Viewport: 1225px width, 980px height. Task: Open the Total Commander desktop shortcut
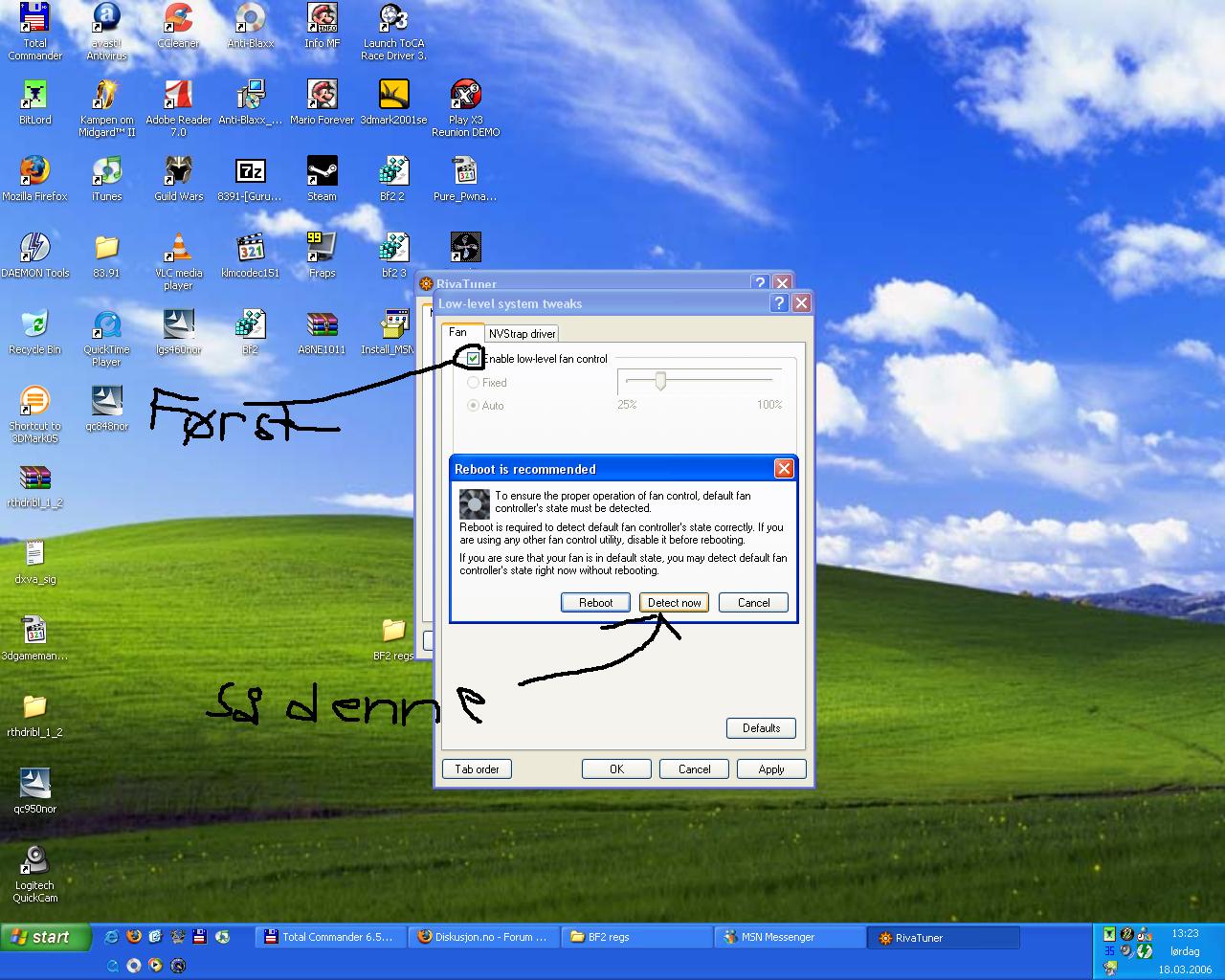(x=34, y=31)
